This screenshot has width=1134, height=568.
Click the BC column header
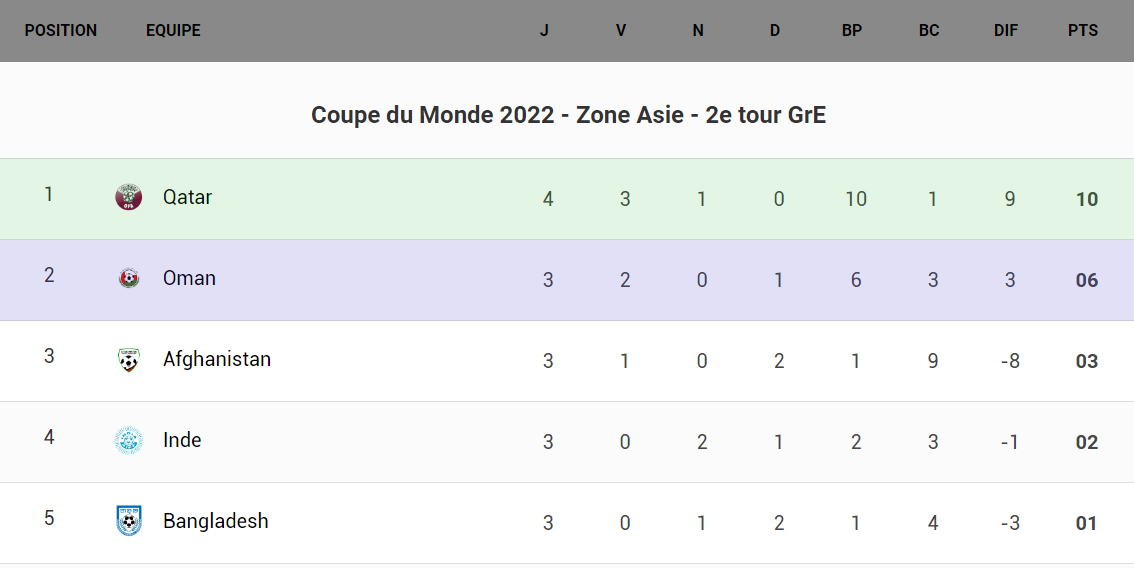[x=929, y=30]
